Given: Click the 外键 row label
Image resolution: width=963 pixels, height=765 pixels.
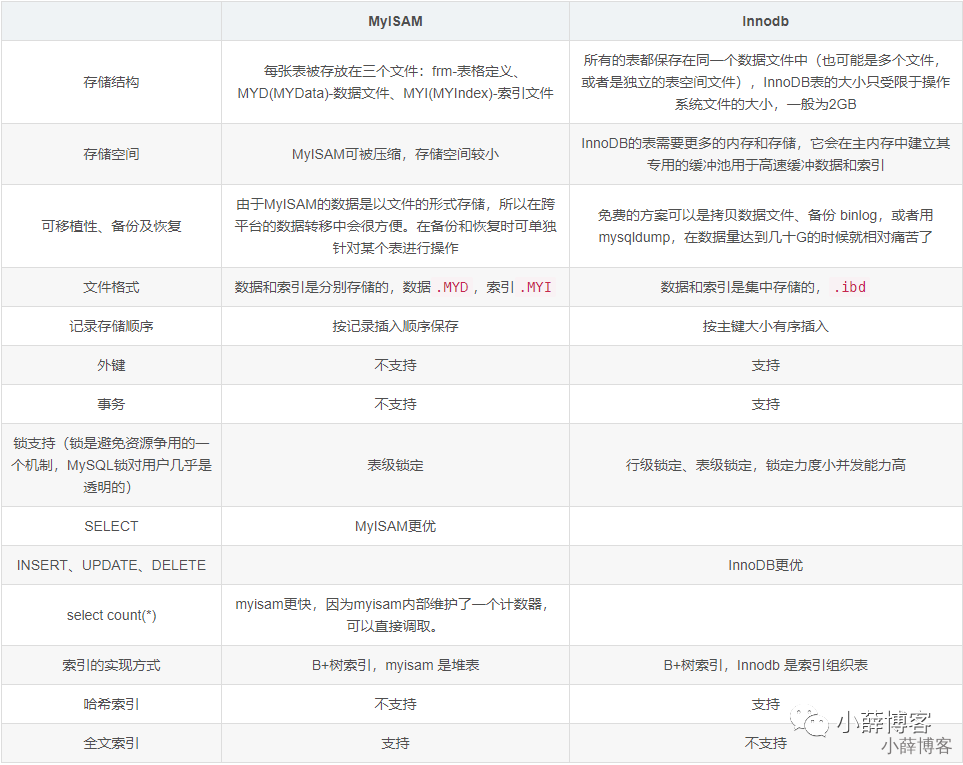Looking at the screenshot, I should (111, 365).
